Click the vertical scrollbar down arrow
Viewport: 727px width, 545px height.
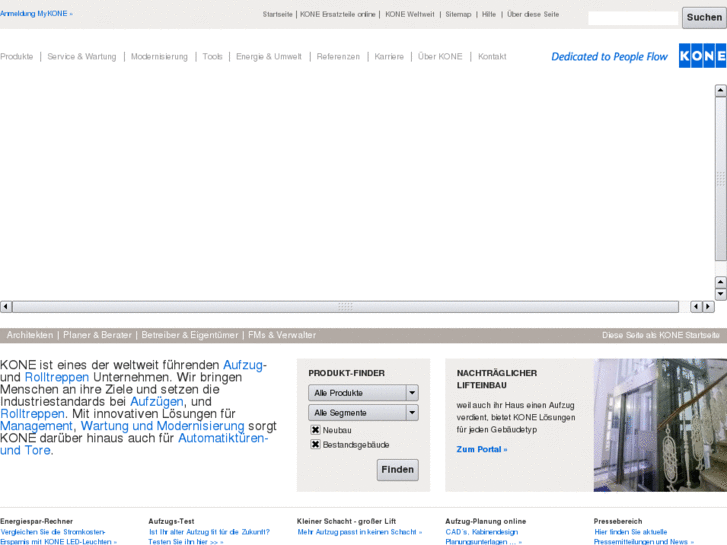720,294
